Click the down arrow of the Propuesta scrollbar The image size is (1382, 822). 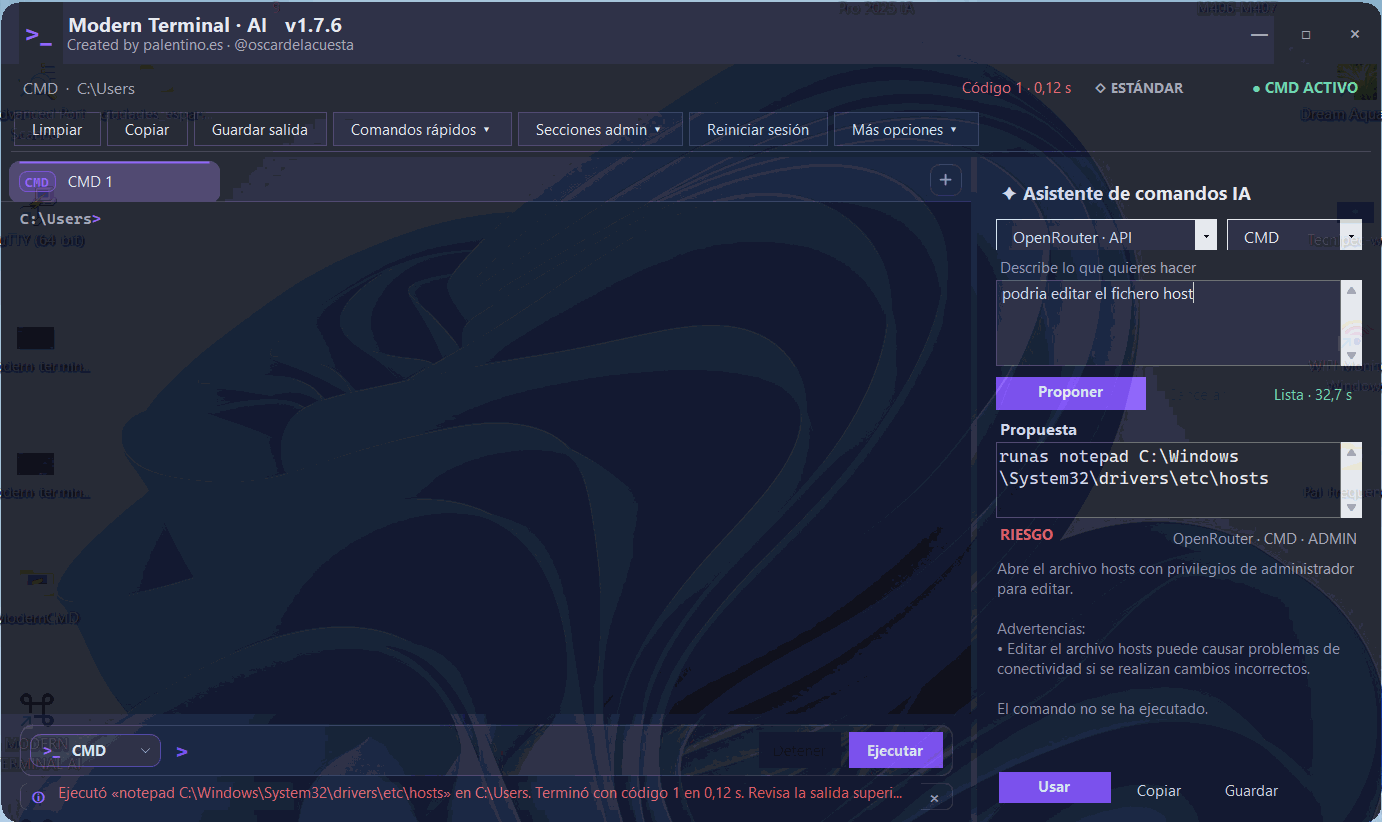(1352, 508)
